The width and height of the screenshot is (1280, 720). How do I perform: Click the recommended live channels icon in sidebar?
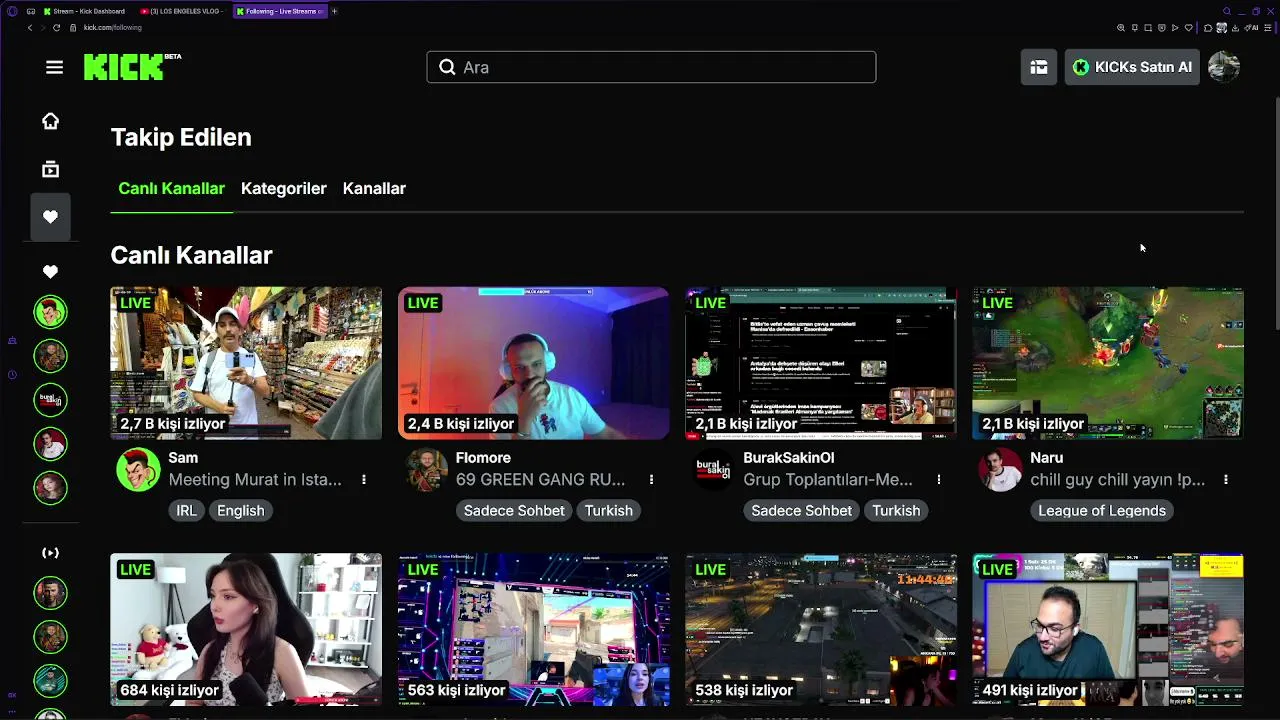pos(50,553)
